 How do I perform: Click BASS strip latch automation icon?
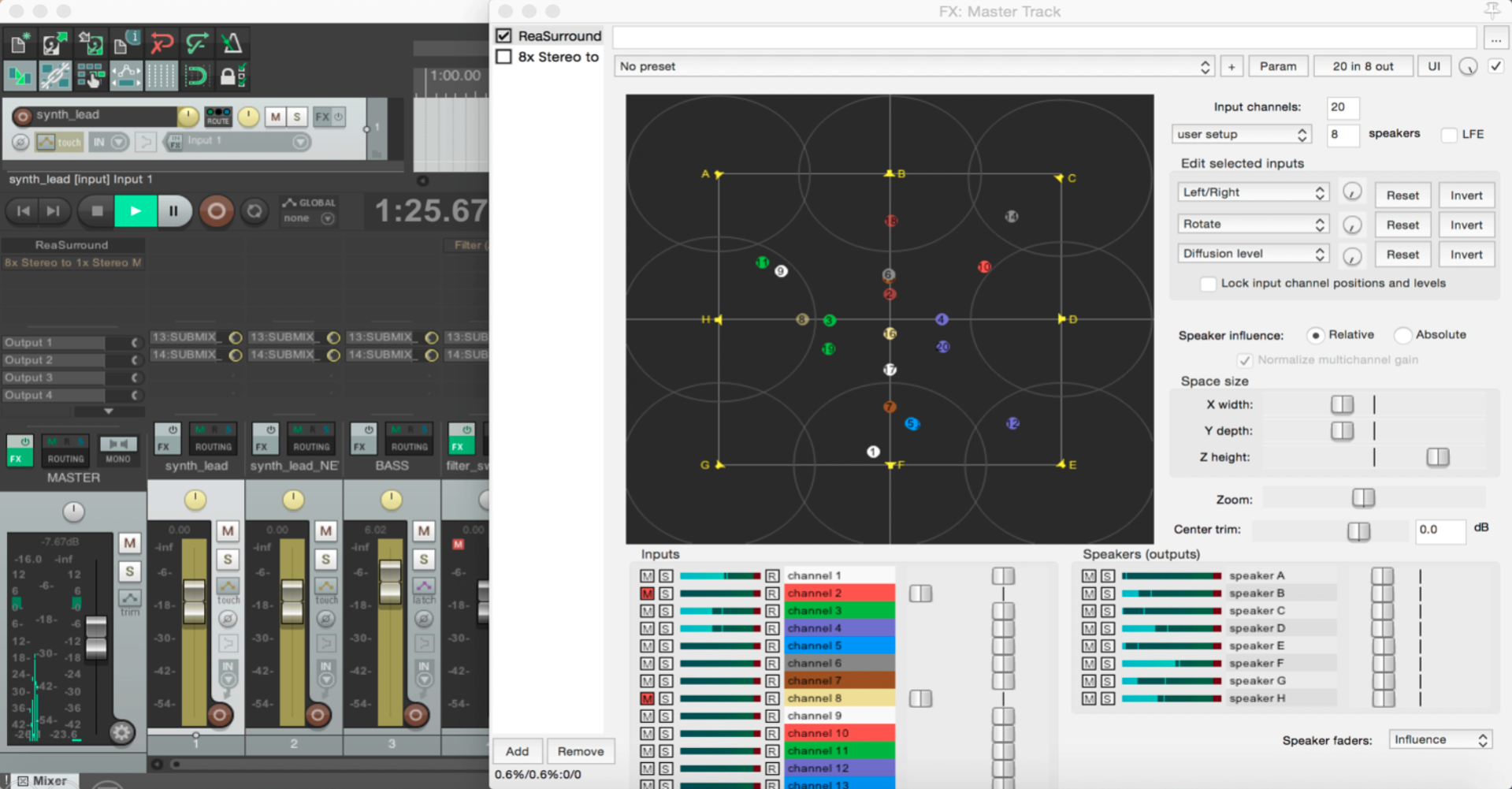click(424, 586)
